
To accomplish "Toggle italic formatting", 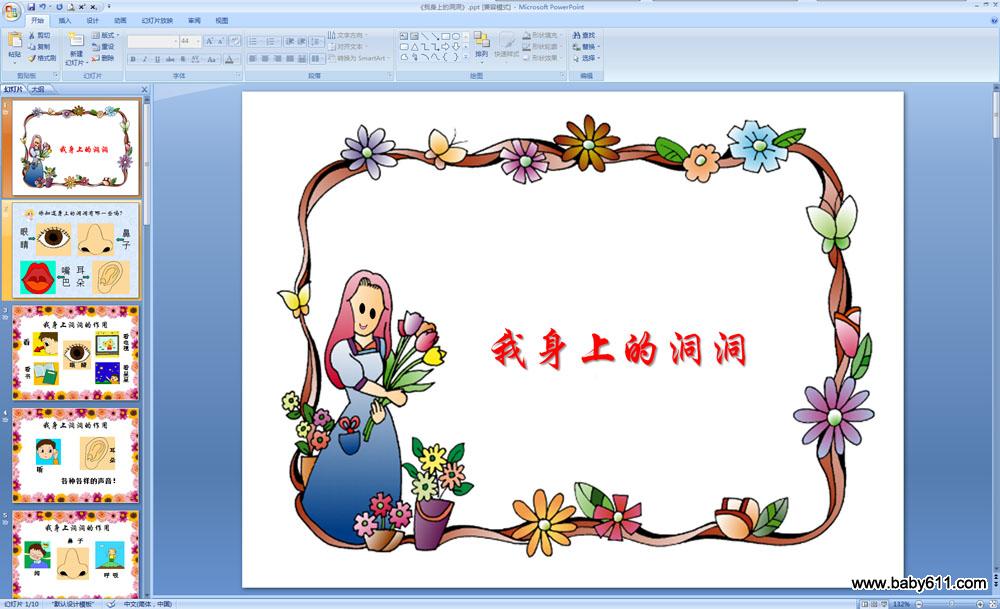I will [x=145, y=59].
